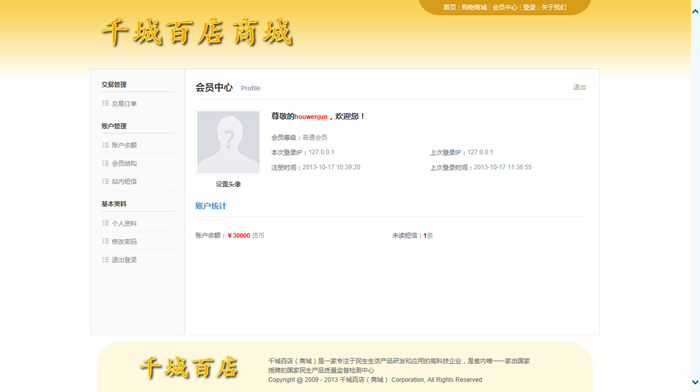Click the 注册时间 value 2013-10-17 10:39:20

point(331,167)
